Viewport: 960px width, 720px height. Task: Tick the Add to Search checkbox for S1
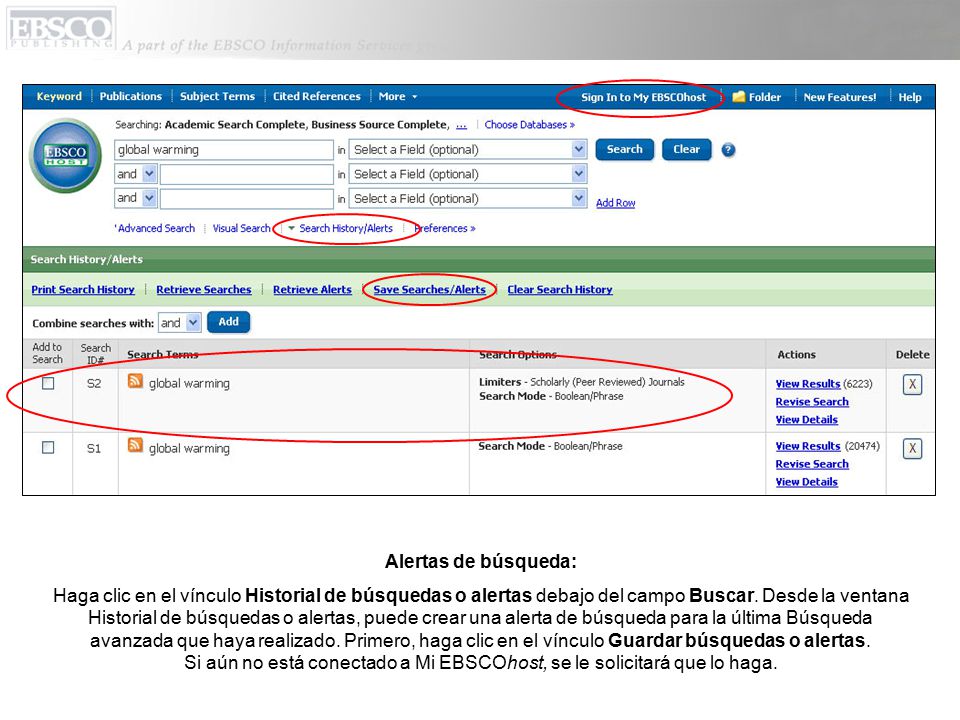point(48,448)
